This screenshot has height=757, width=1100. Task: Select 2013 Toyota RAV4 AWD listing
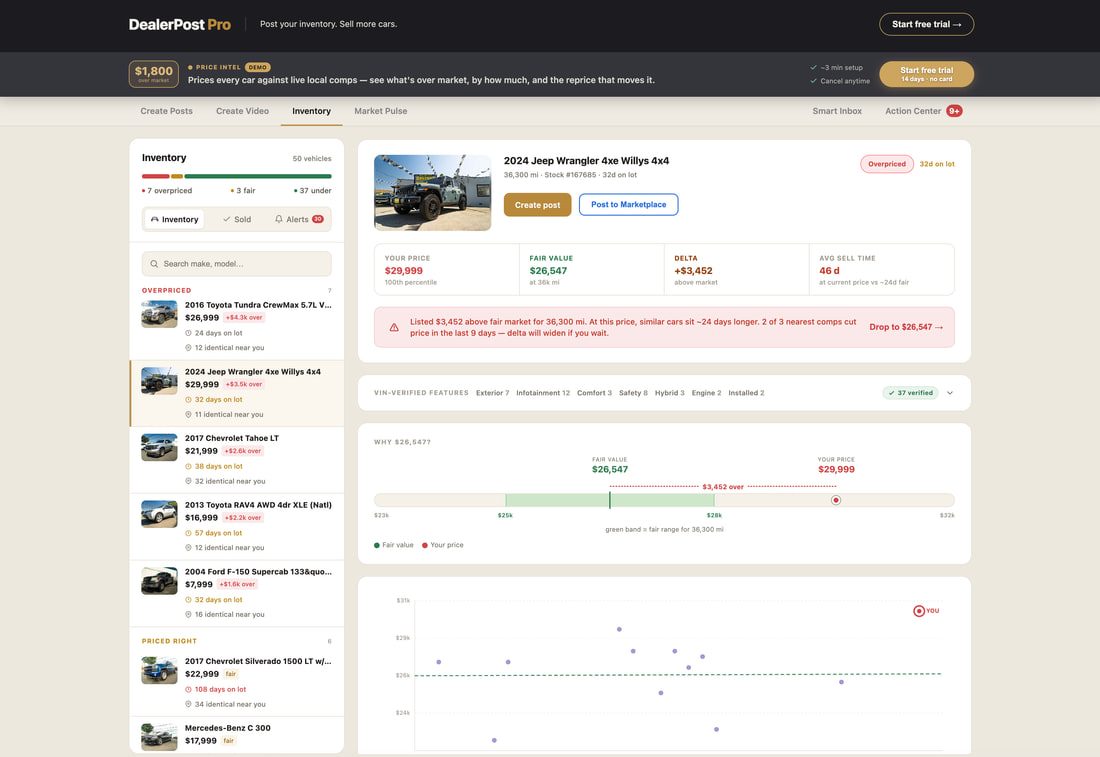click(236, 526)
